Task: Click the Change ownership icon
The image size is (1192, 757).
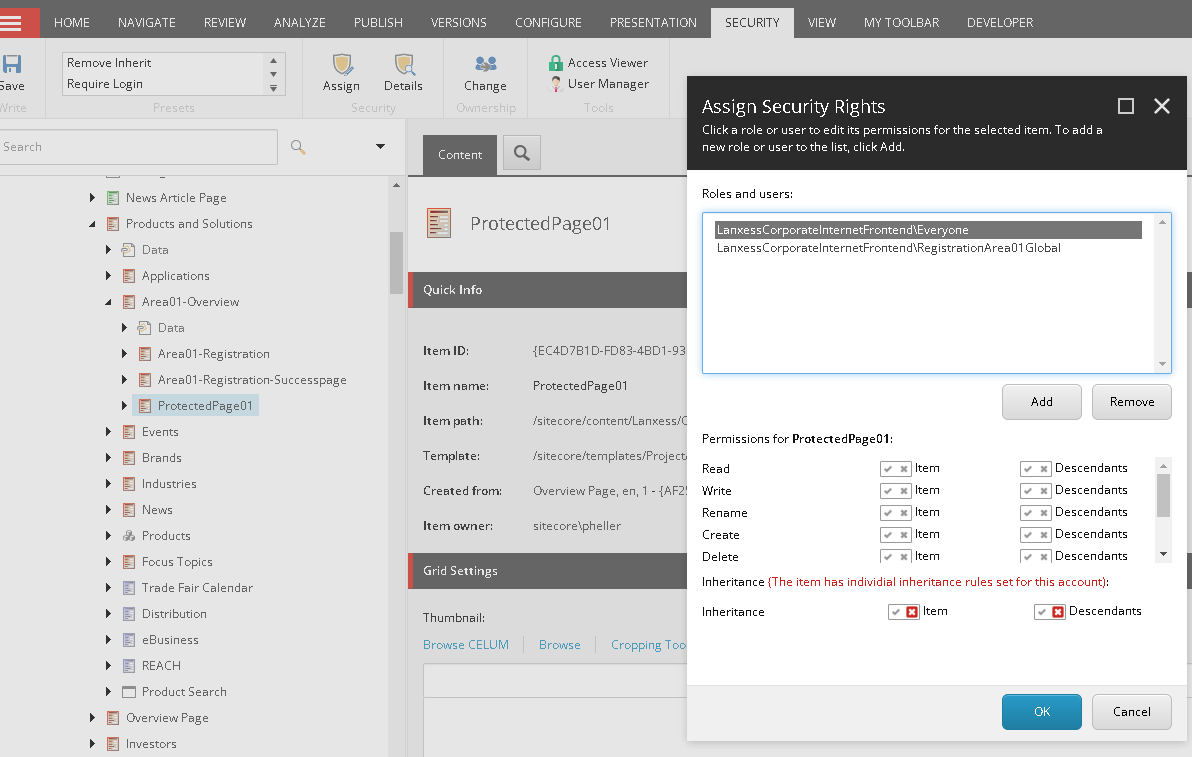Action: [486, 64]
